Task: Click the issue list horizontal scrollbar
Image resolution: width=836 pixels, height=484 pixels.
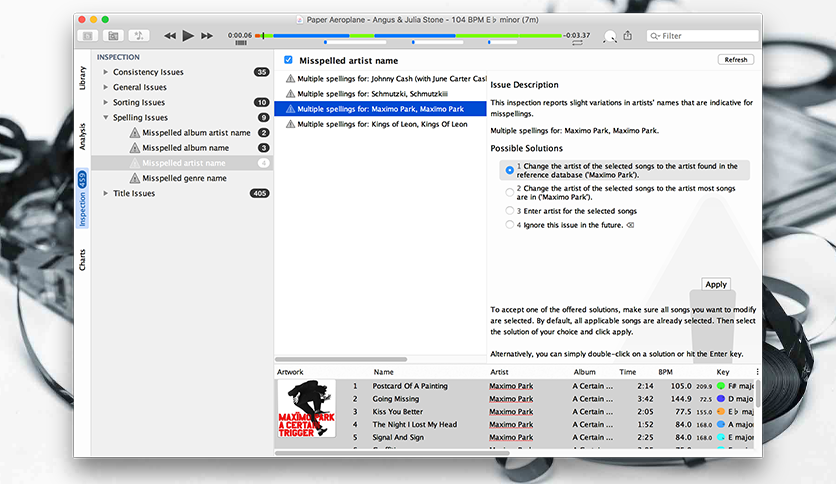Action: click(x=341, y=359)
